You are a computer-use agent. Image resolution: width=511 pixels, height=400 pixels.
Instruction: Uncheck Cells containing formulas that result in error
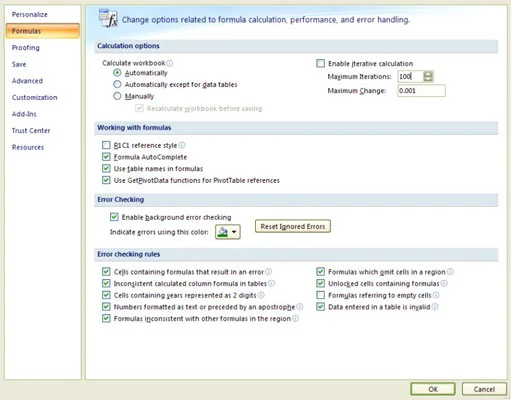click(106, 272)
